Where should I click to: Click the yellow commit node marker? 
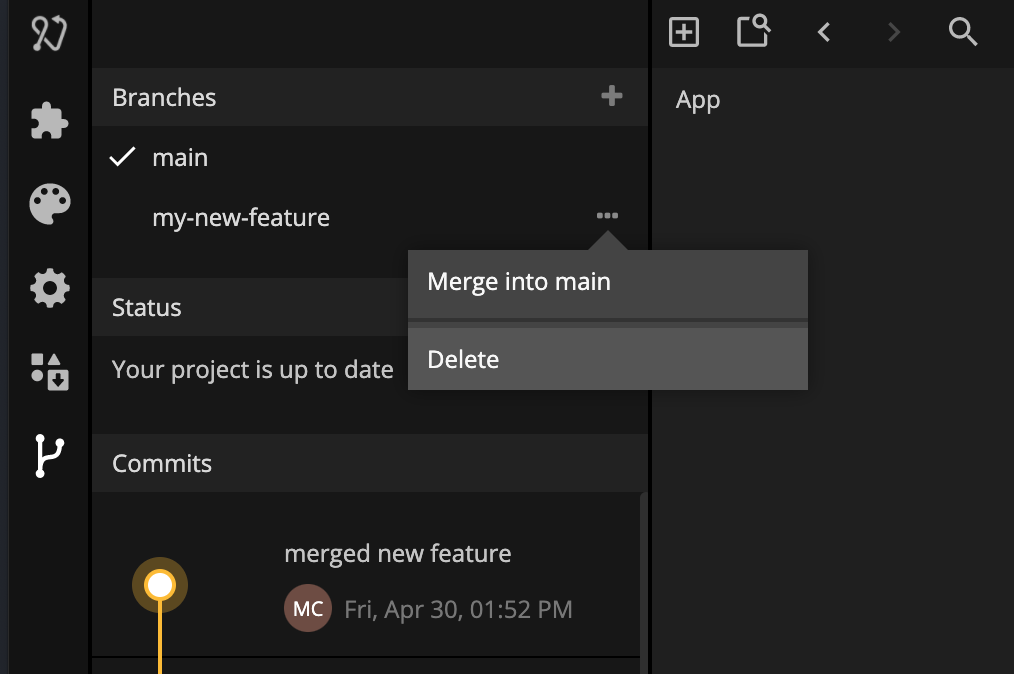[x=160, y=585]
